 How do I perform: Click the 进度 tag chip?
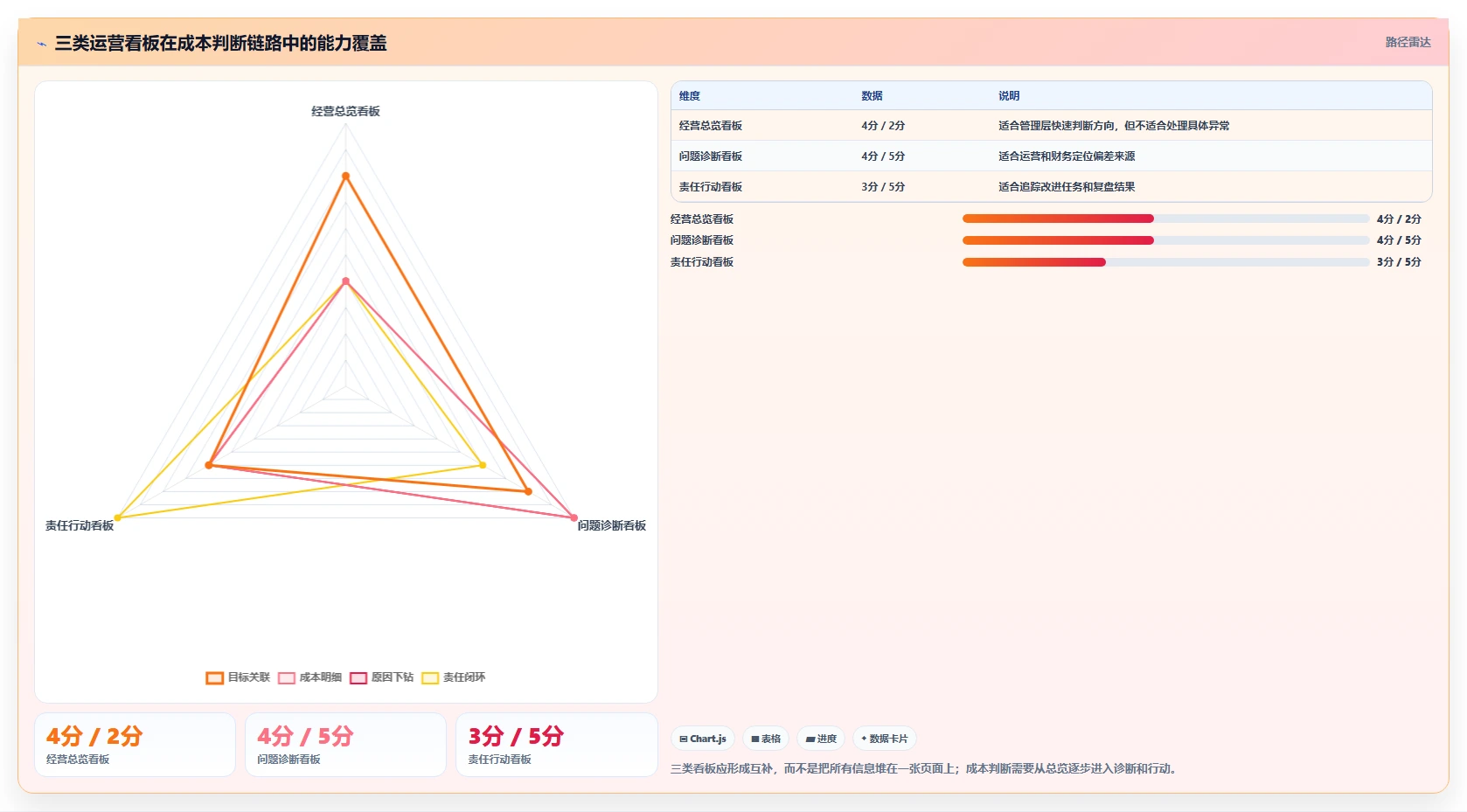821,739
